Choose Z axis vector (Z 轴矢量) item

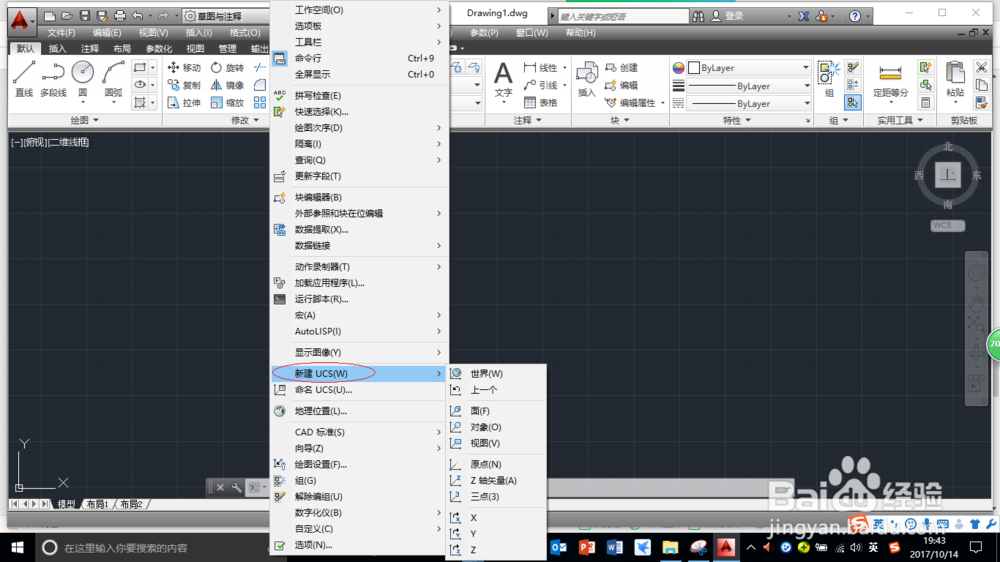(x=496, y=480)
